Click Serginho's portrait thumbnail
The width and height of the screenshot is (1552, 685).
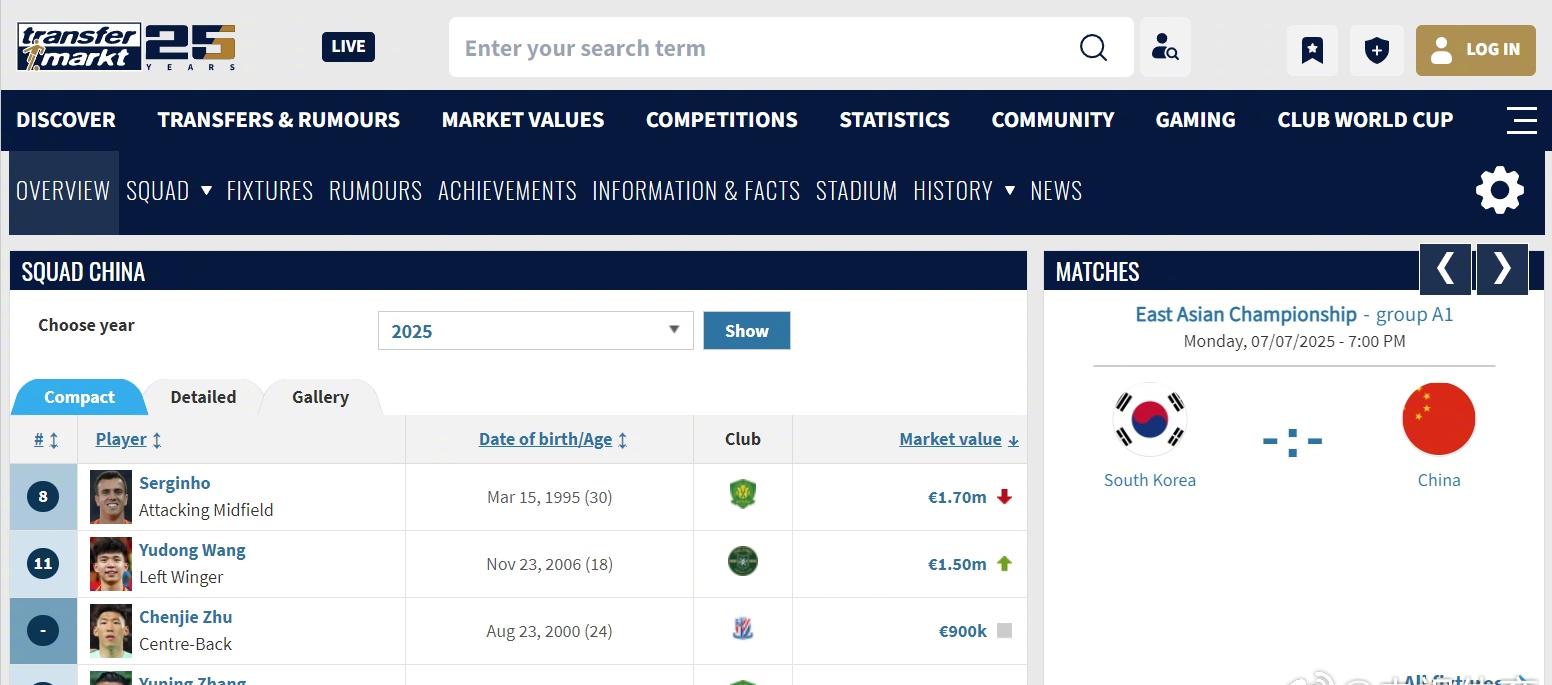tap(111, 497)
